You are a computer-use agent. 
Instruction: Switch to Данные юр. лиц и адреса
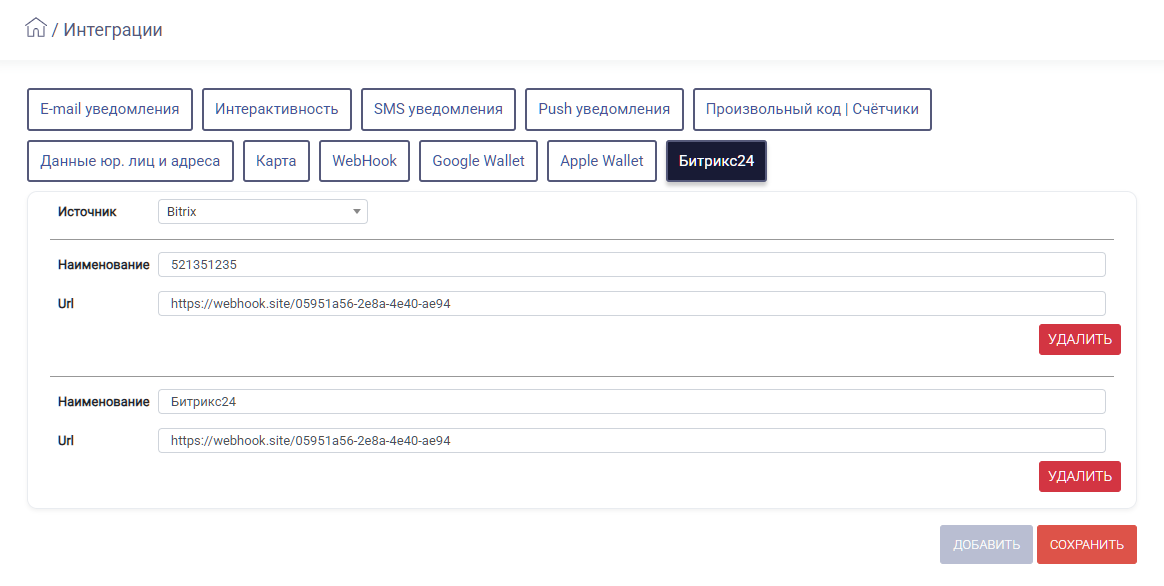[x=131, y=161]
